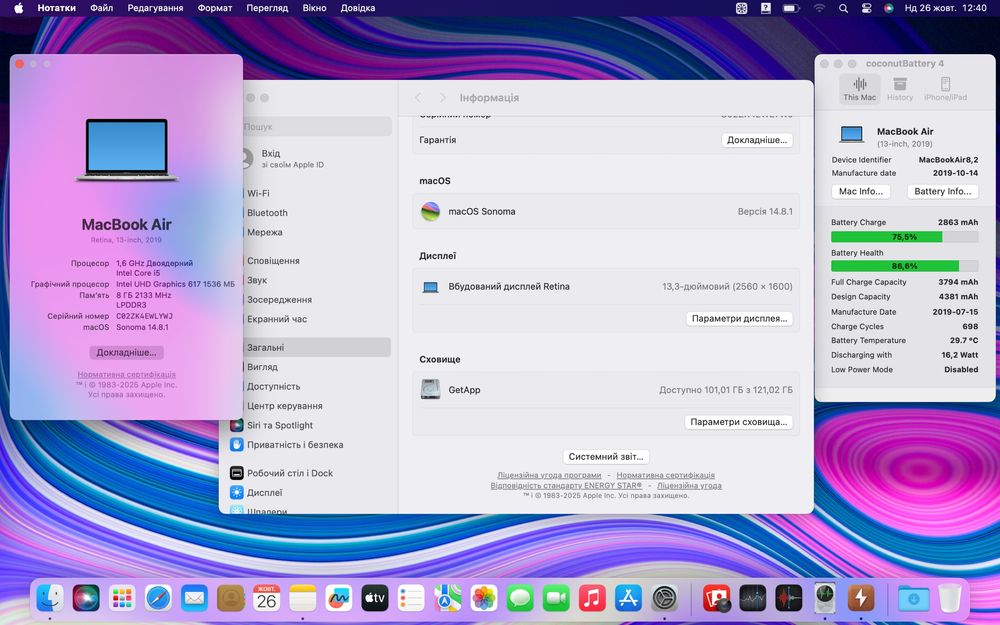Open the Trash in the Dock

(950, 598)
